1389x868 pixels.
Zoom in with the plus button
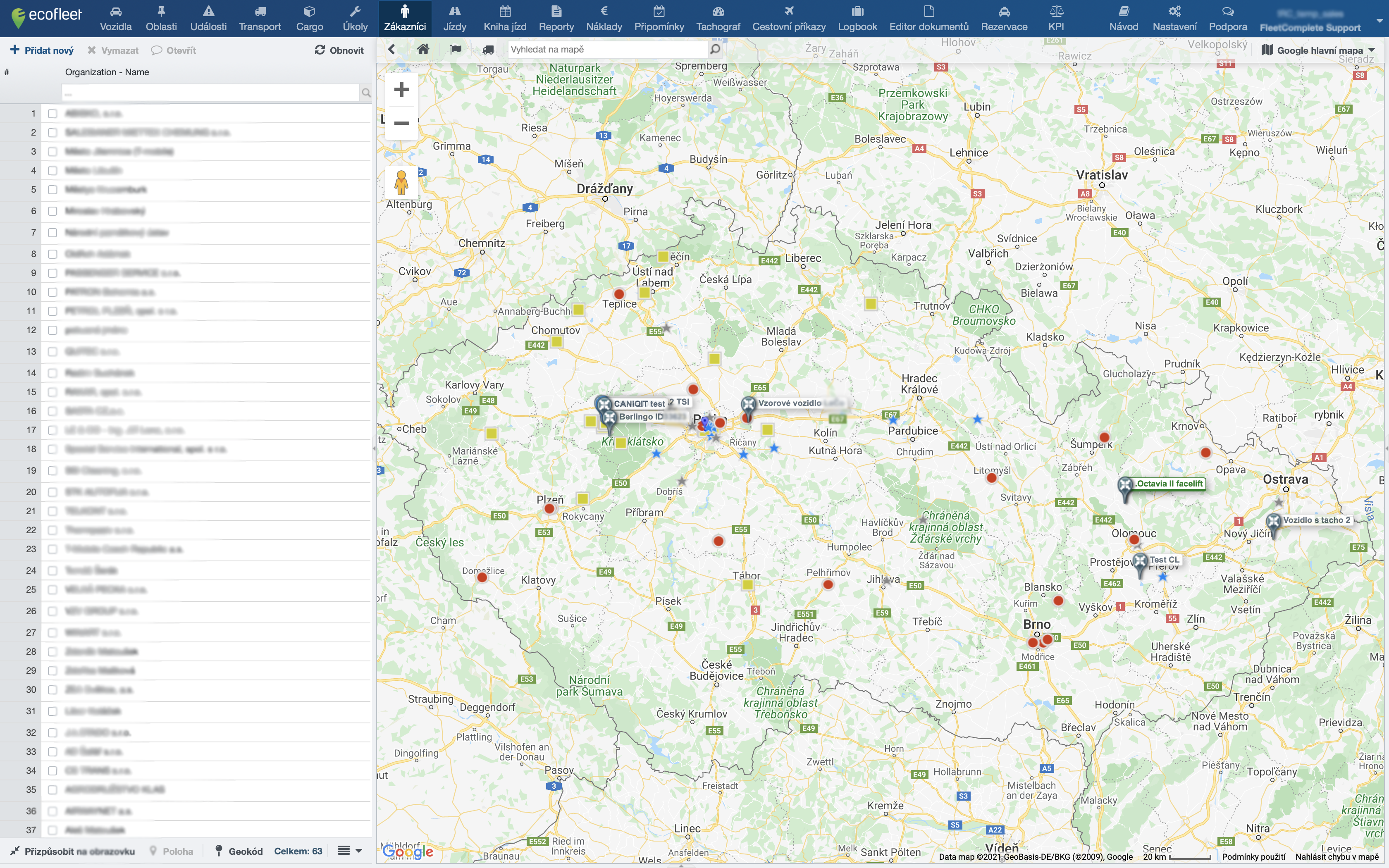[x=402, y=90]
